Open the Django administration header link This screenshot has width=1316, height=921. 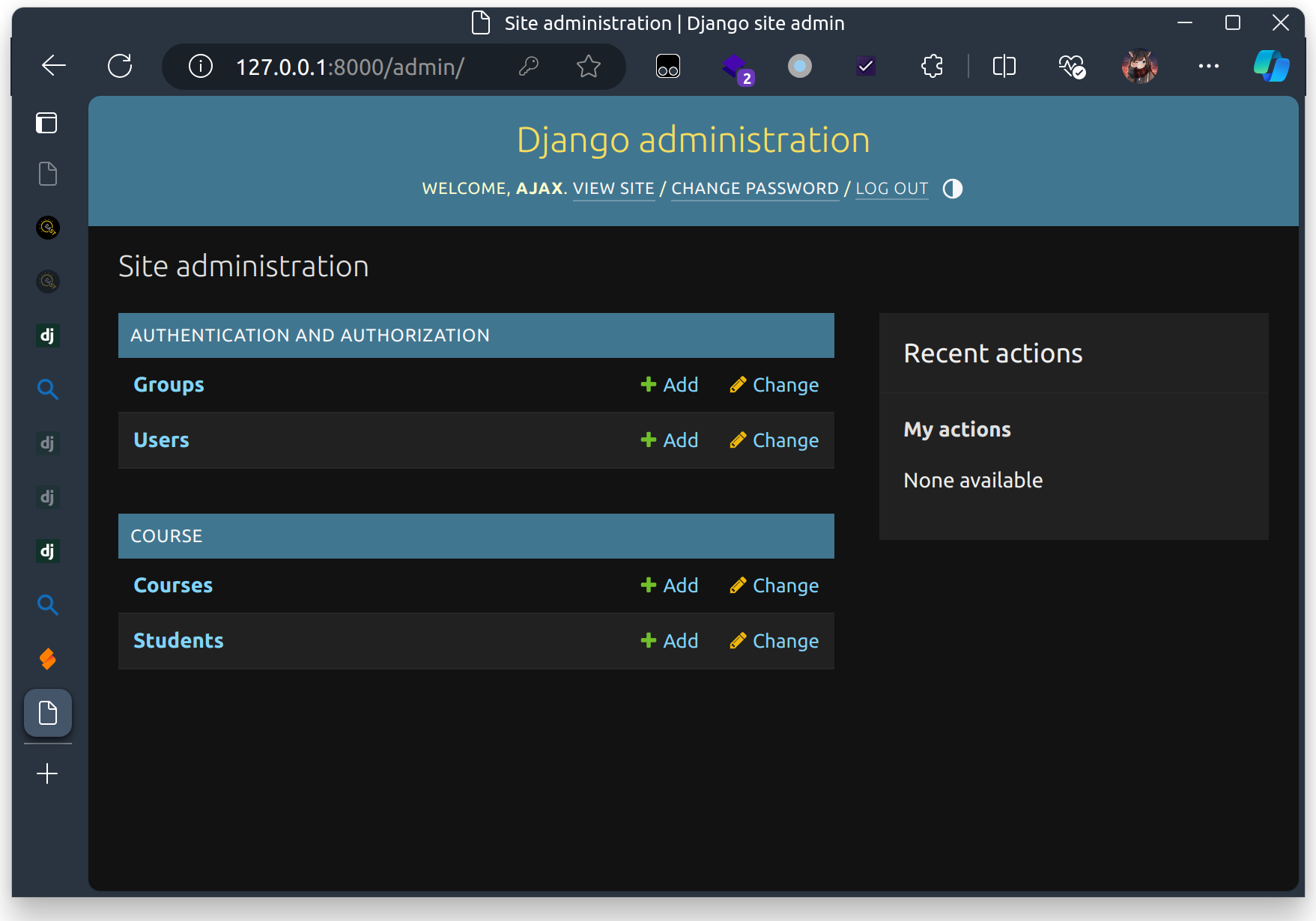tap(694, 140)
